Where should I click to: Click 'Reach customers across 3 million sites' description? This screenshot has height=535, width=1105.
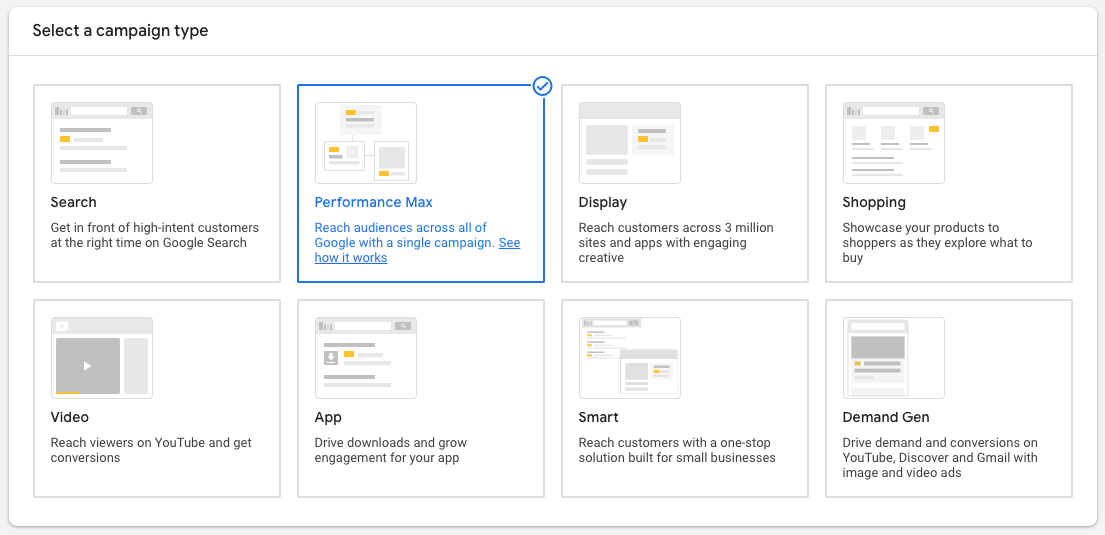tap(676, 242)
